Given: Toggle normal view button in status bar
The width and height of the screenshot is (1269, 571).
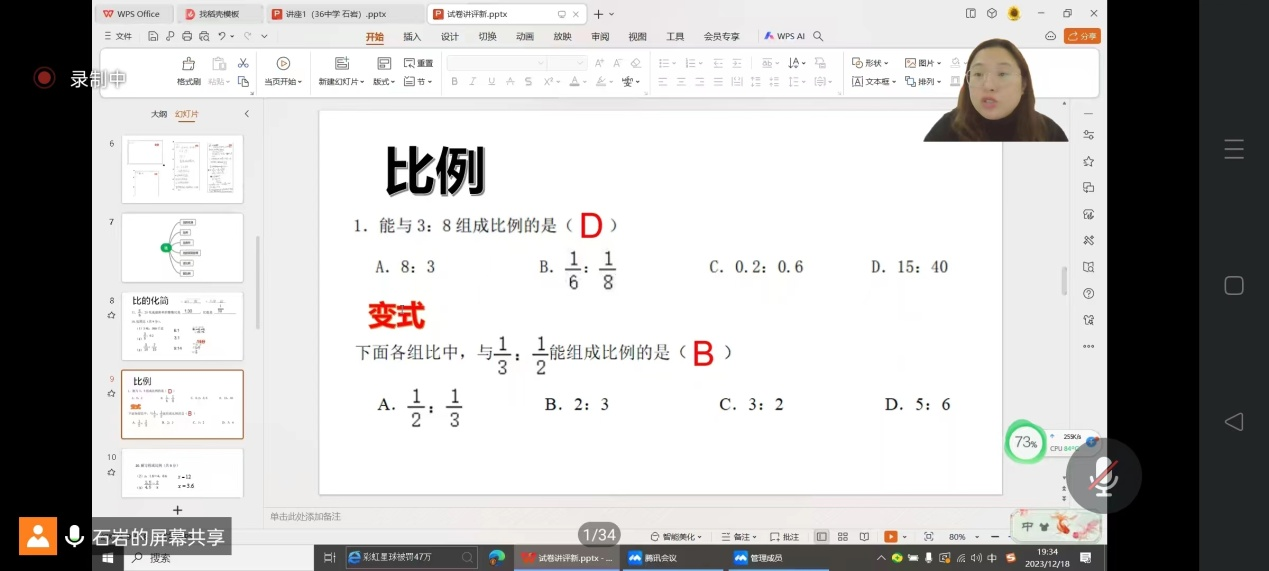Looking at the screenshot, I should [x=821, y=537].
